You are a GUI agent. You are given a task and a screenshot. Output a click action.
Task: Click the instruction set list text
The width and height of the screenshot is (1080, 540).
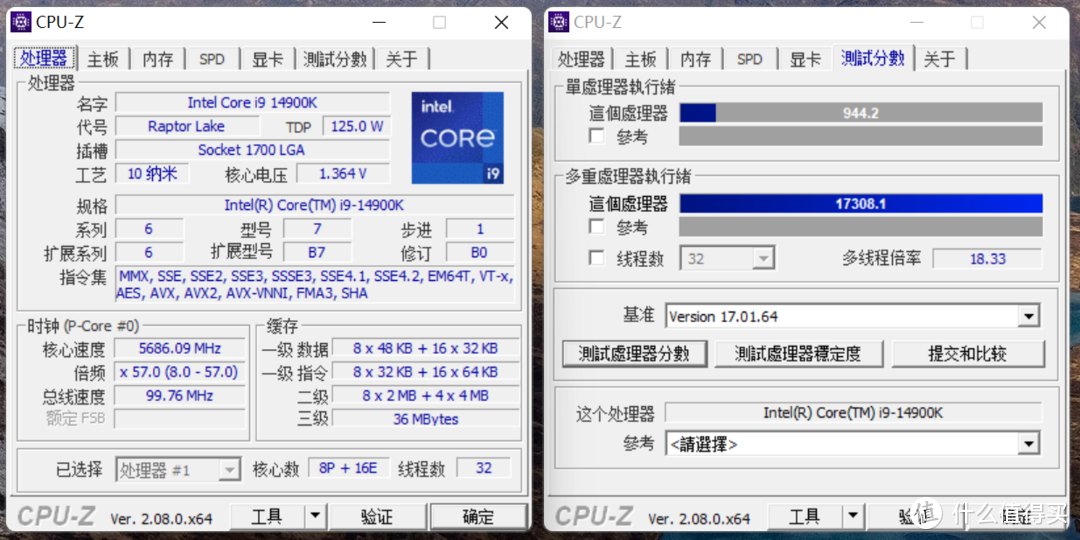[315, 284]
